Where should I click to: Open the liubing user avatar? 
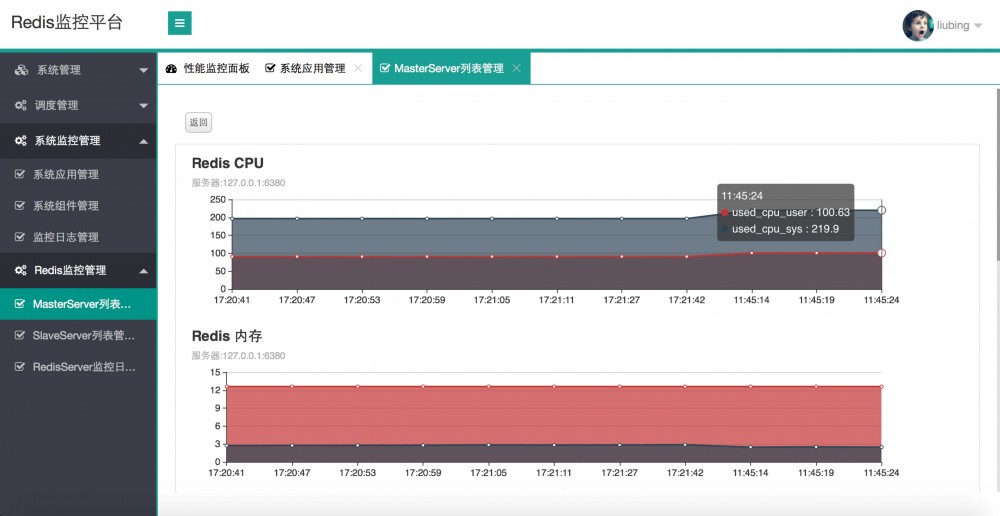point(918,26)
